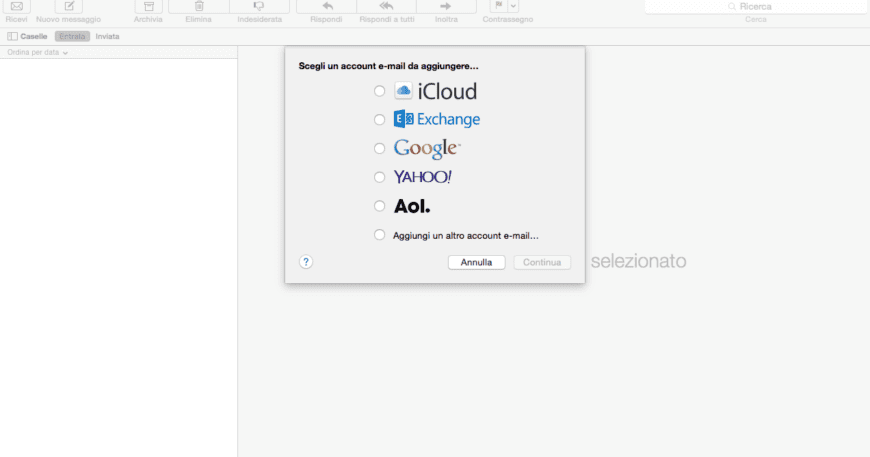
Task: Click the Ricevi envelope icon in toolbar
Action: tap(17, 7)
